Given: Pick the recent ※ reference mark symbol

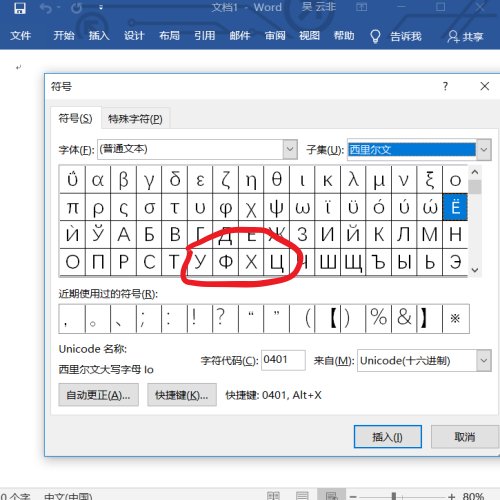Looking at the screenshot, I should pos(456,319).
